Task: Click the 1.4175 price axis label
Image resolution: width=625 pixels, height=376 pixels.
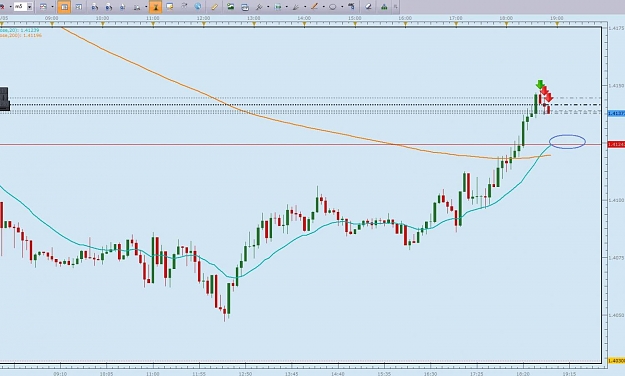Action: (617, 28)
